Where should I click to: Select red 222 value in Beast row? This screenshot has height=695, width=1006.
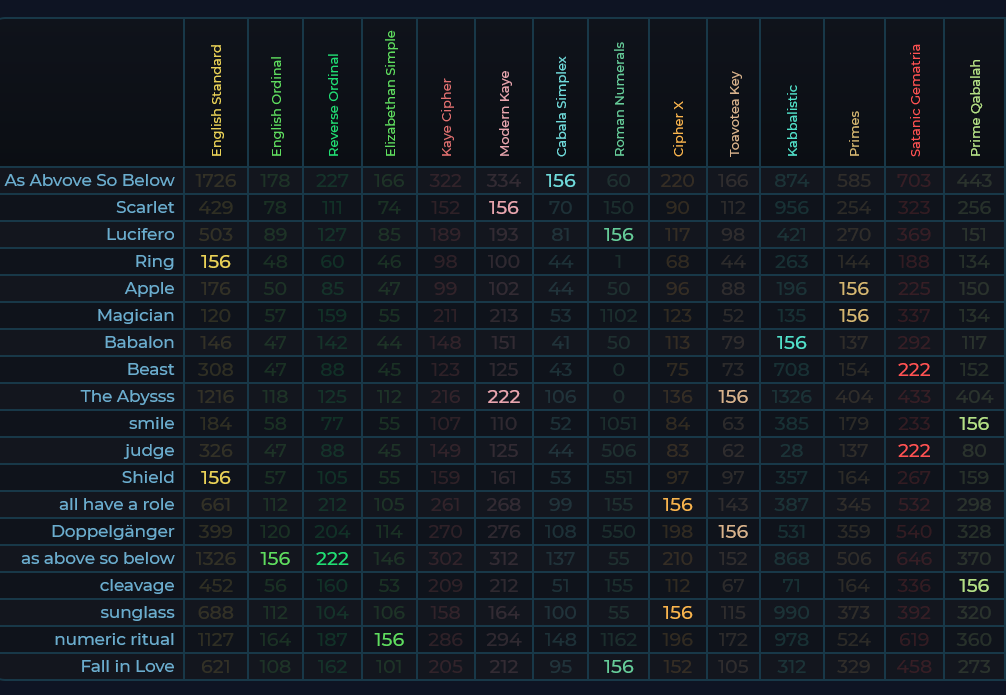click(x=914, y=369)
